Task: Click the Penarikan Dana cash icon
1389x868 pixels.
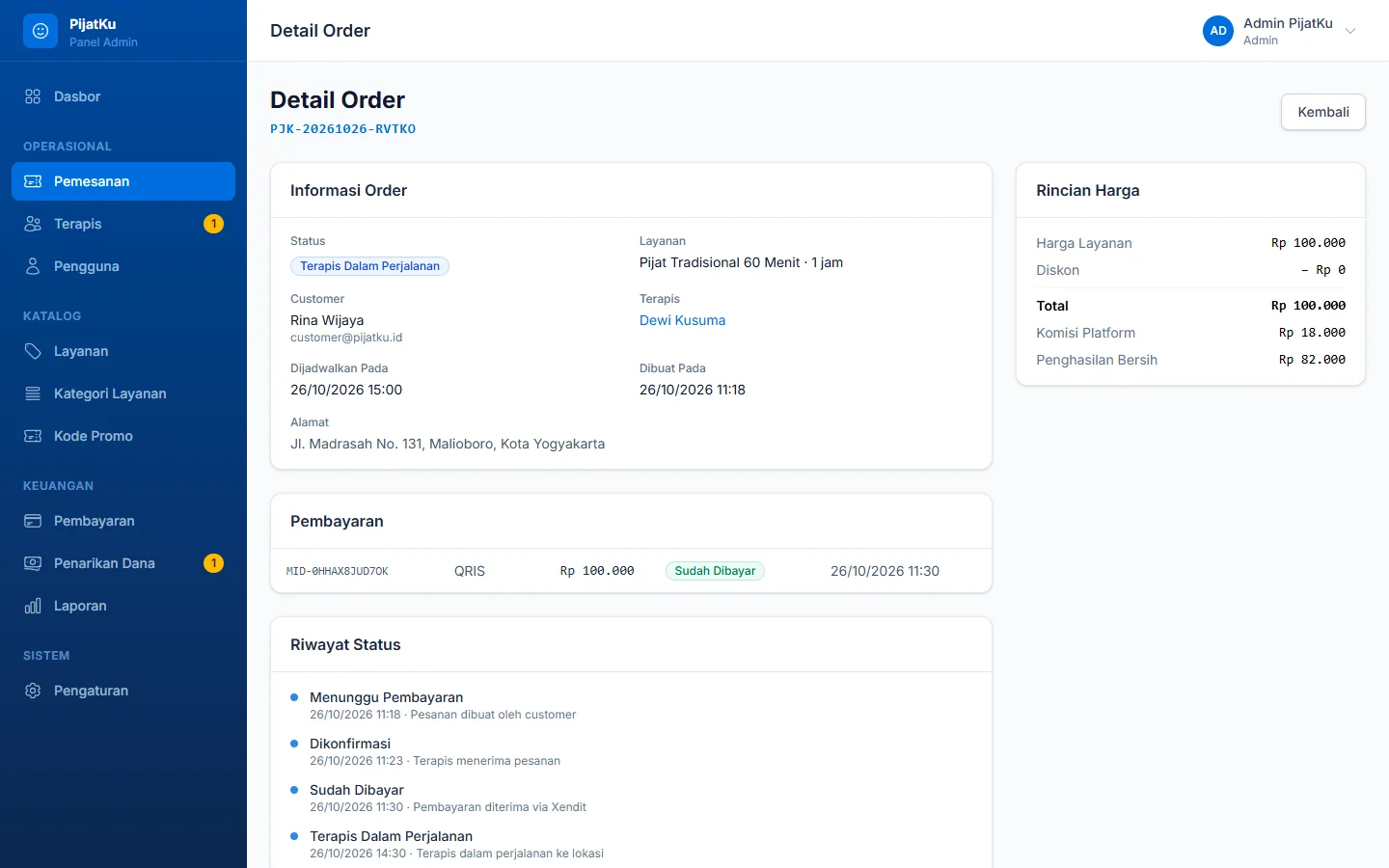Action: coord(33,563)
